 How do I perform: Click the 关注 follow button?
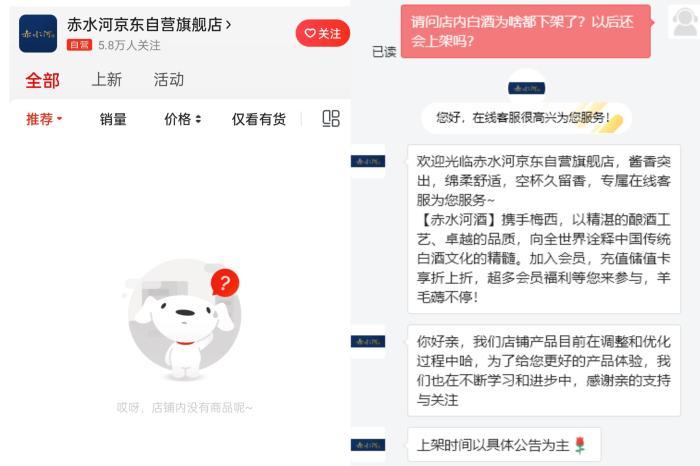[322, 33]
